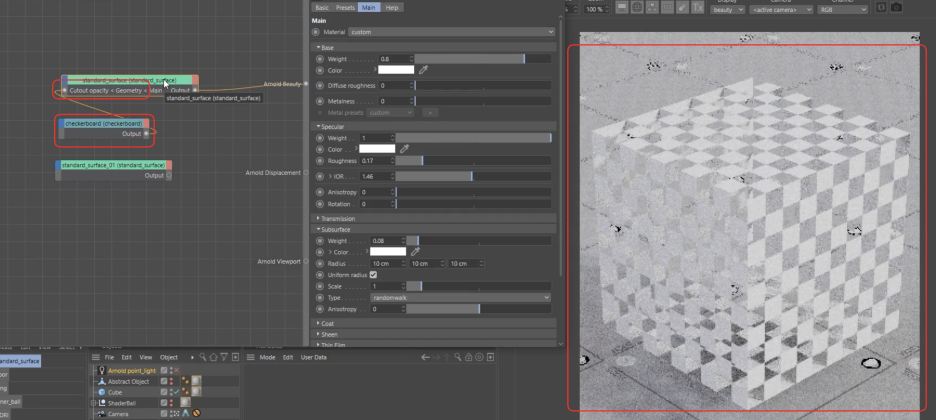Open the Material custom dropdown
Screen dimensions: 936x420
pos(452,32)
